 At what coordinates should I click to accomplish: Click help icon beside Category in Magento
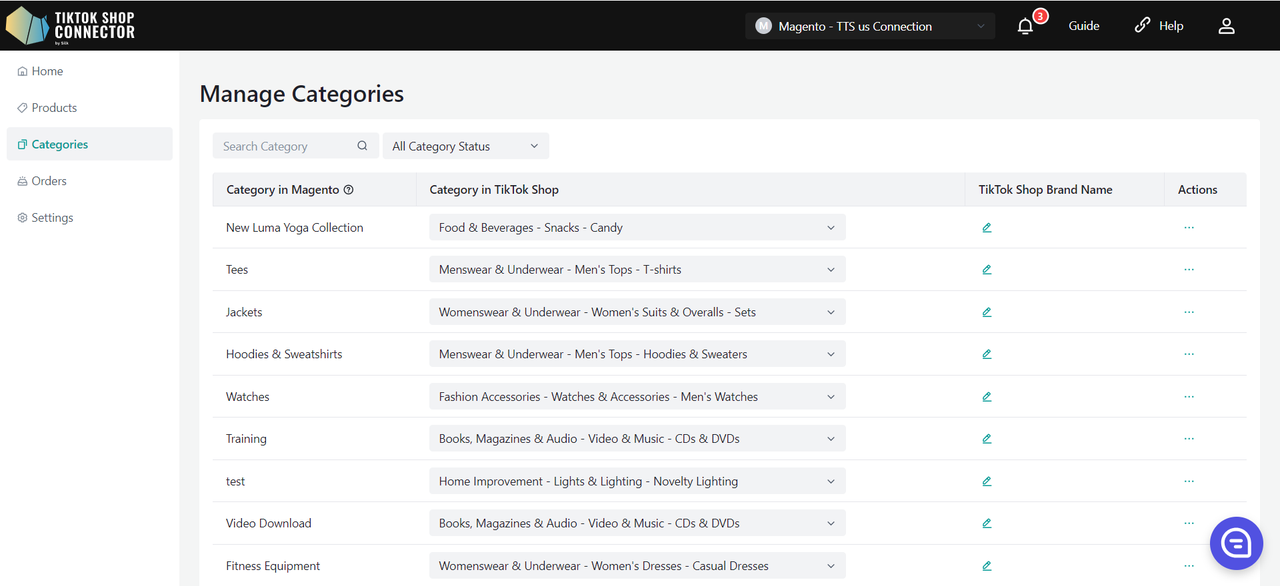click(x=349, y=190)
